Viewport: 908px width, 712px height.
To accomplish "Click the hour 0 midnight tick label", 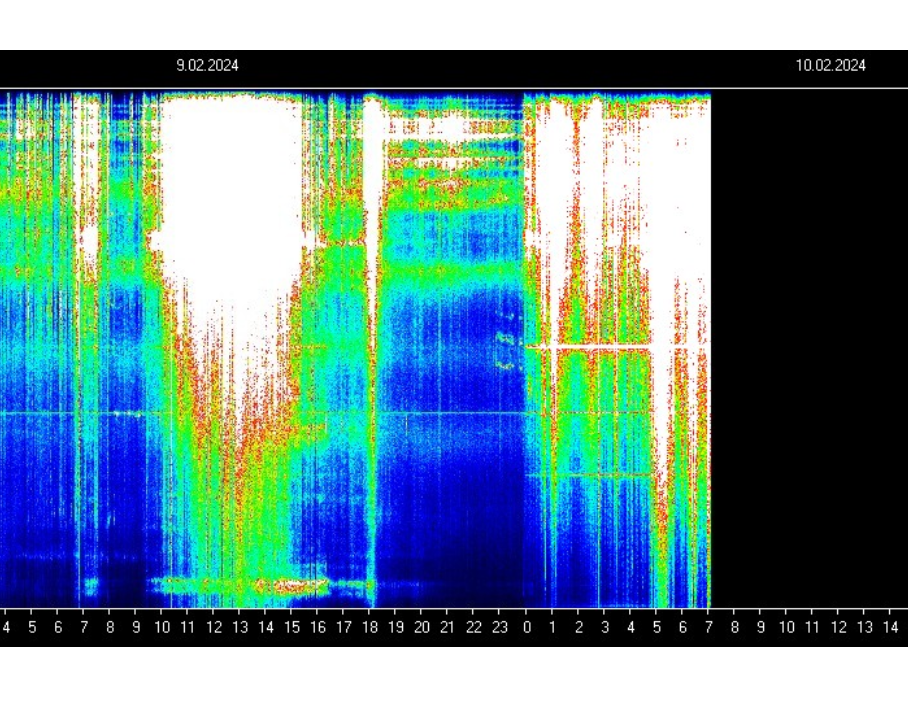I will 526,627.
